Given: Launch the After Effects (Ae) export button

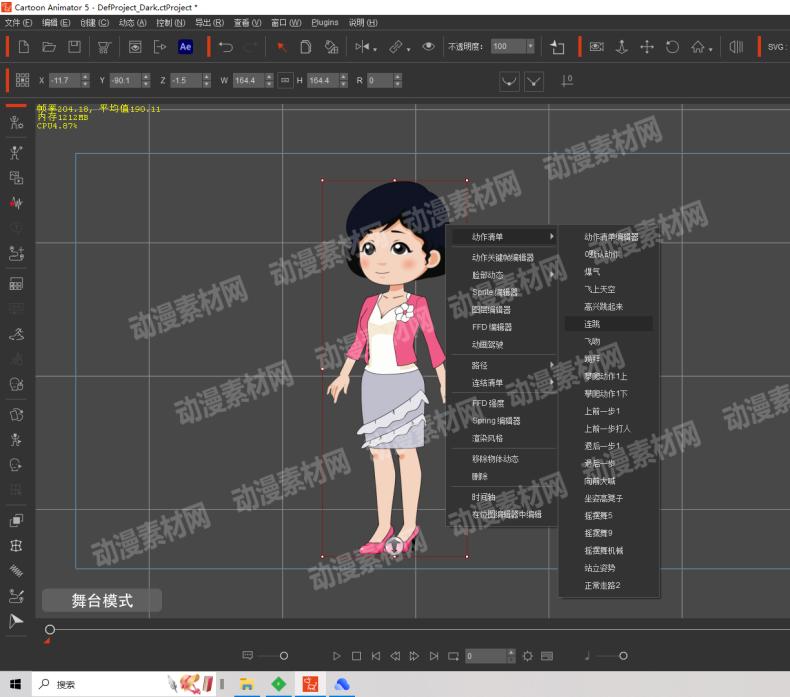Looking at the screenshot, I should pos(185,47).
